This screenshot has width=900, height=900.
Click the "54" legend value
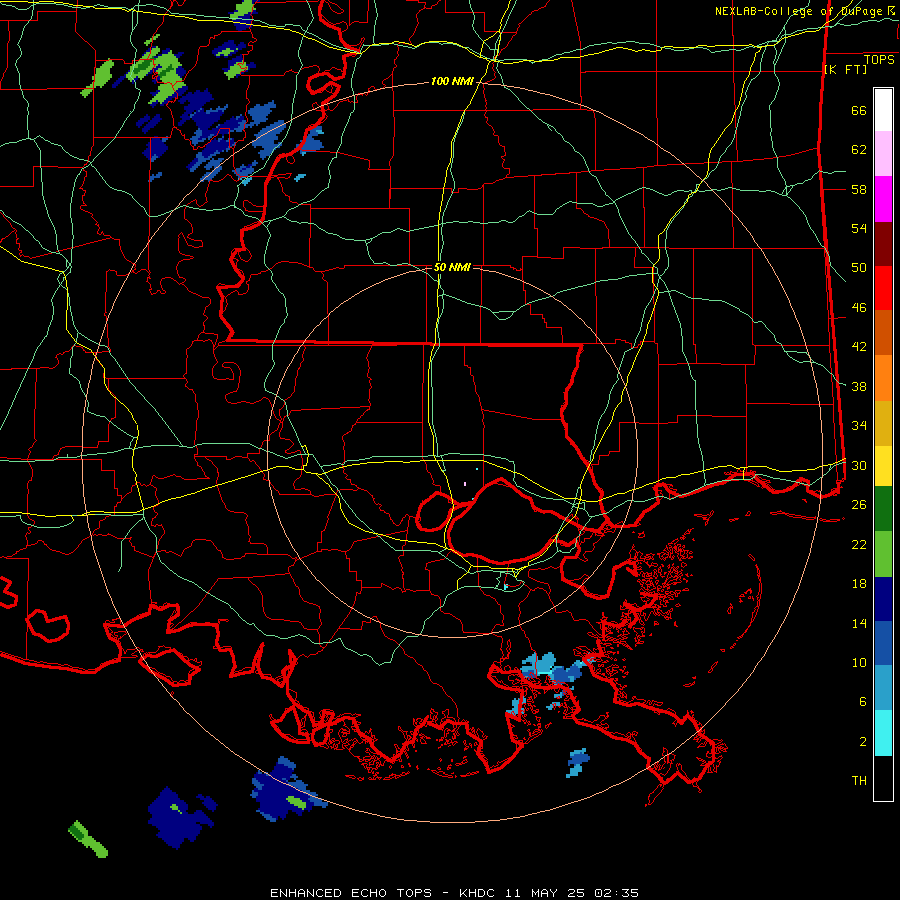(859, 228)
